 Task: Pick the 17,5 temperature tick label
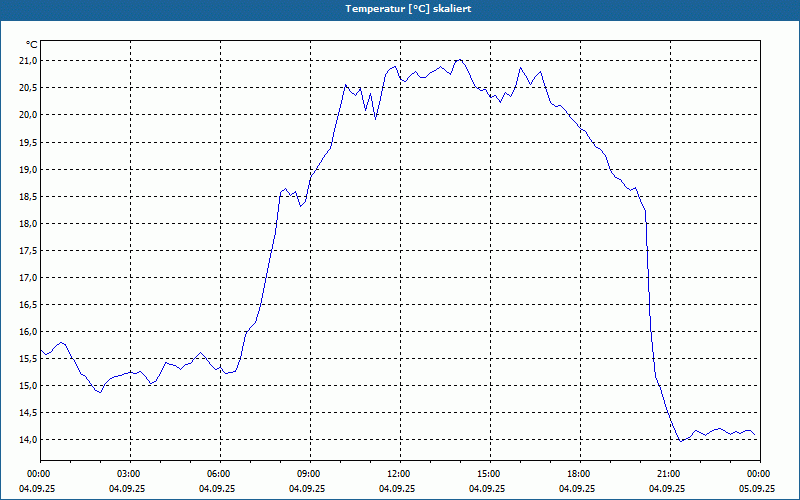pyautogui.click(x=28, y=251)
